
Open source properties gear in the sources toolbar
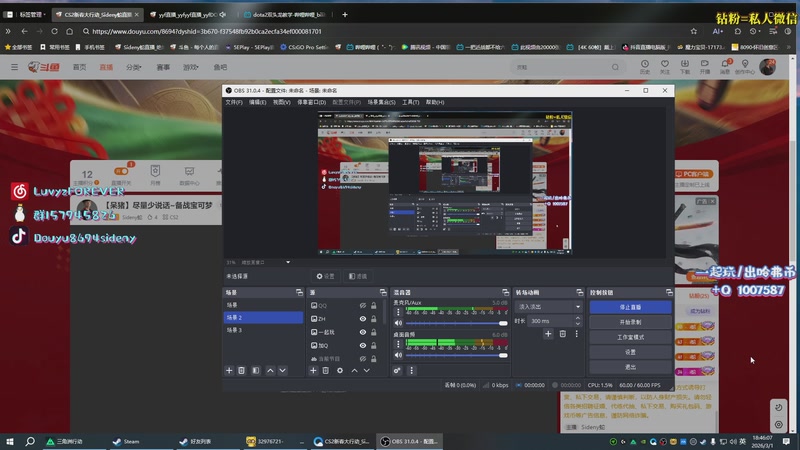340,370
